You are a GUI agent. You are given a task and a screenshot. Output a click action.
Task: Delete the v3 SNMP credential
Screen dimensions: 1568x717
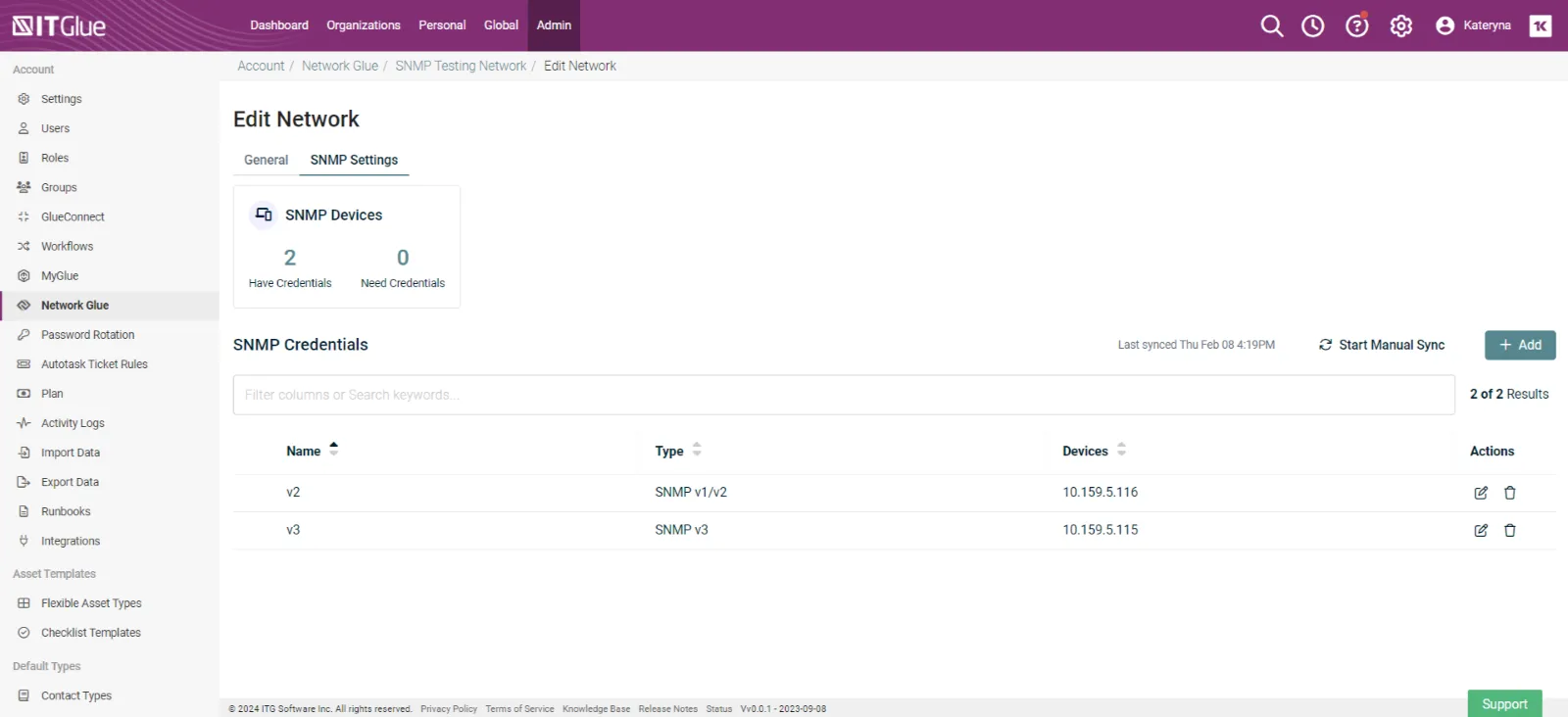click(1510, 530)
